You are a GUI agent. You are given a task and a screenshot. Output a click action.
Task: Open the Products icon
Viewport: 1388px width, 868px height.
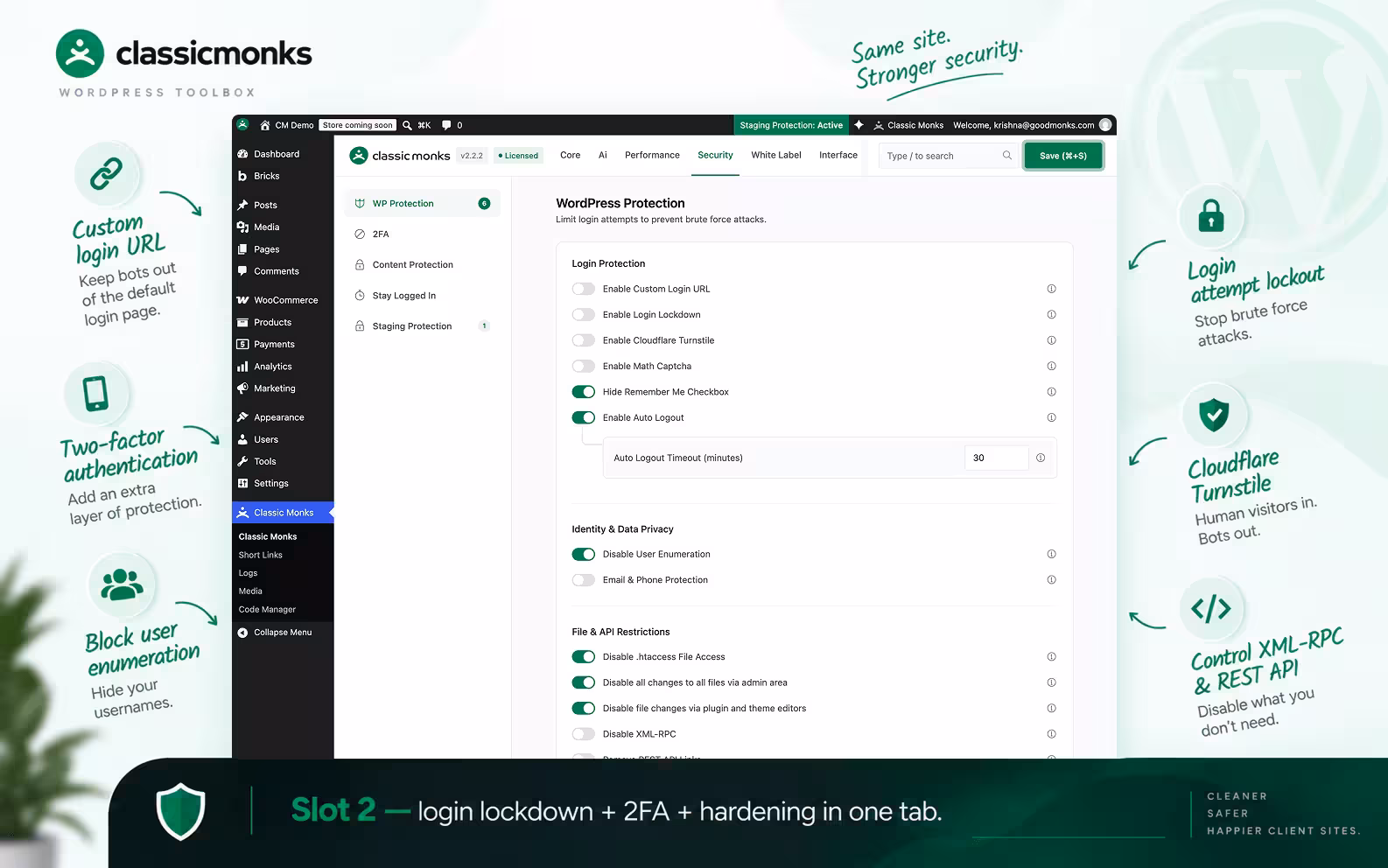point(242,322)
